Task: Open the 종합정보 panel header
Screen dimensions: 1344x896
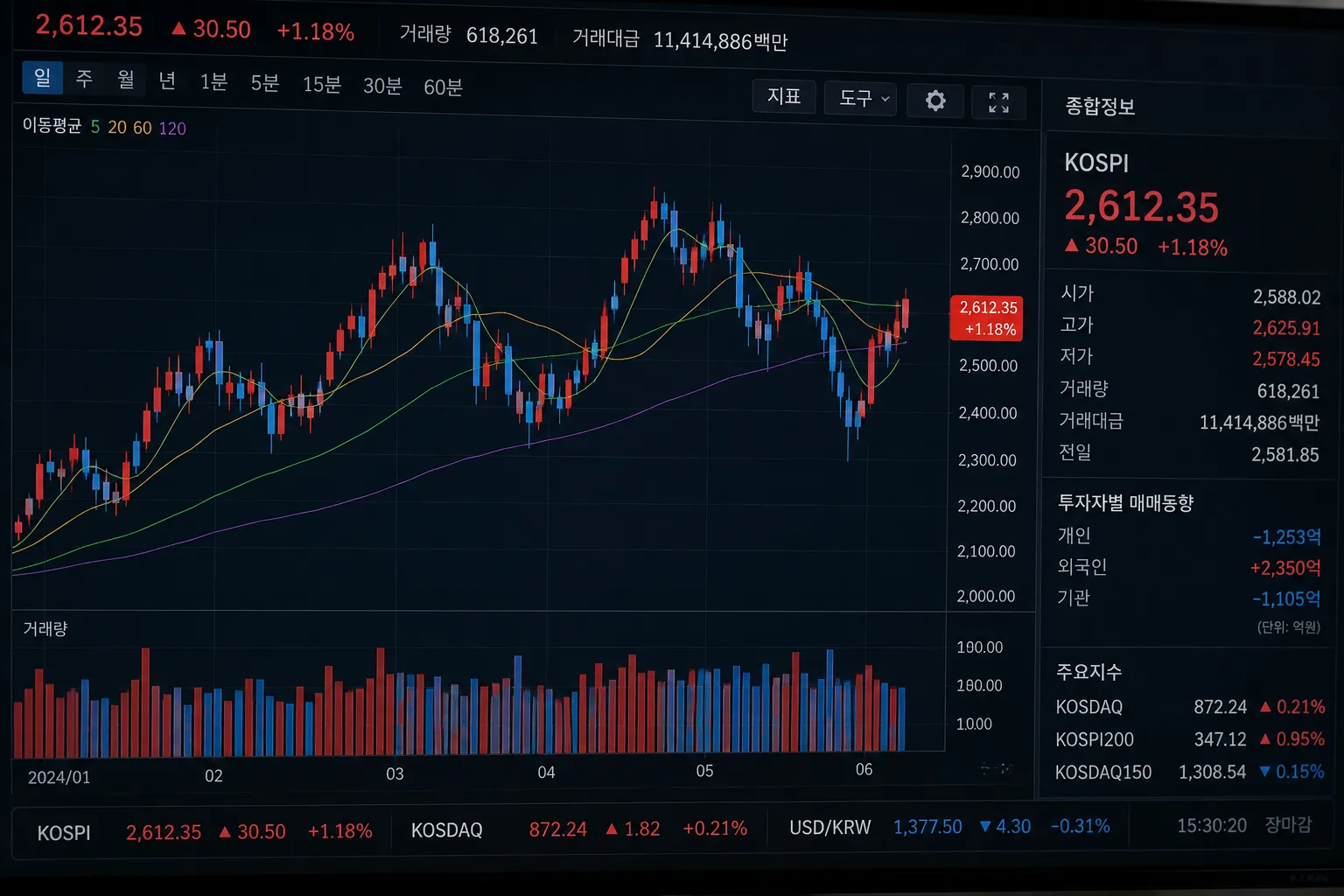Action: click(x=1100, y=107)
